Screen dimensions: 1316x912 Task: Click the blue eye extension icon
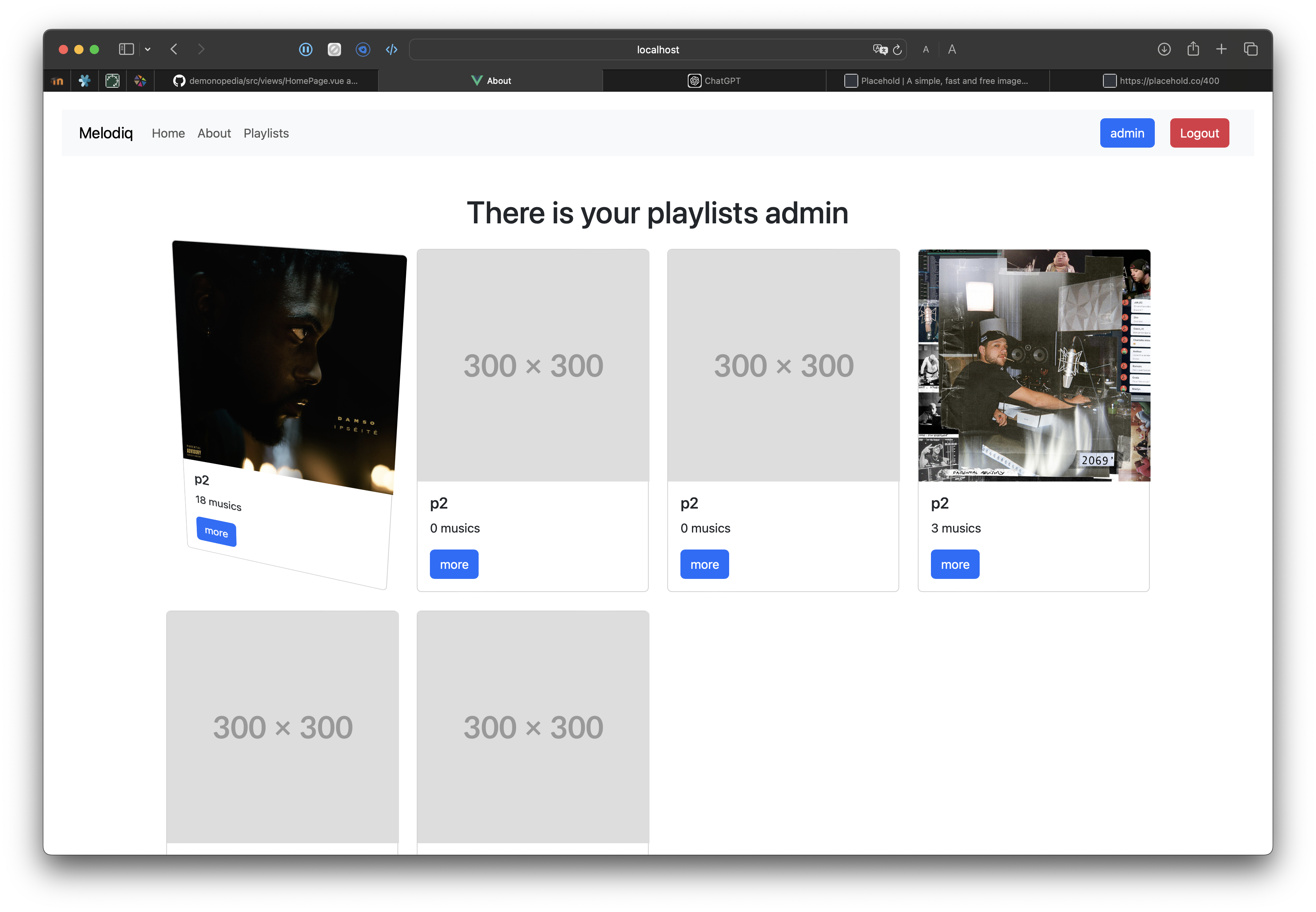click(x=363, y=50)
